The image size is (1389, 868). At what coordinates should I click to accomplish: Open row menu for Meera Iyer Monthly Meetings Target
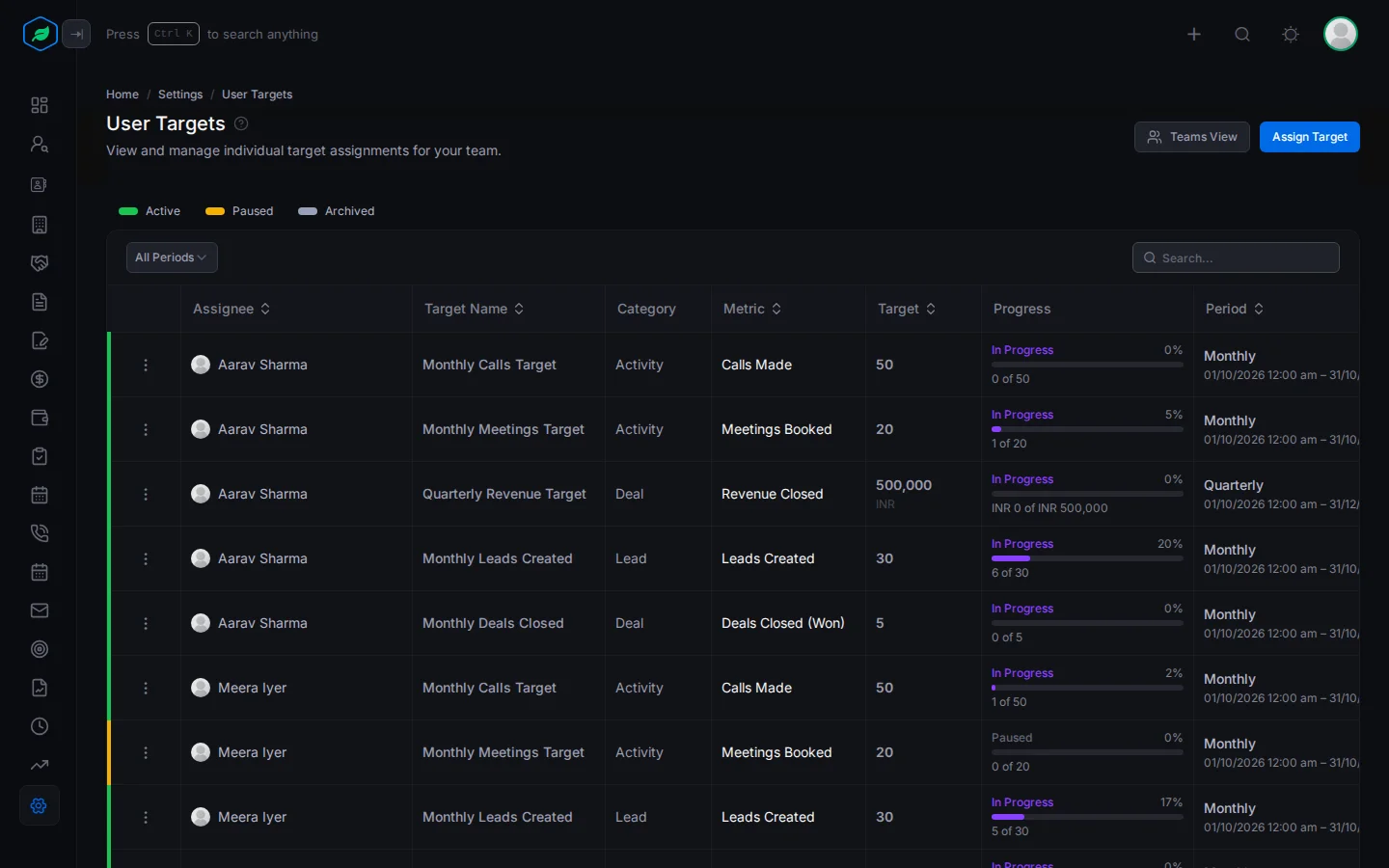(x=146, y=753)
